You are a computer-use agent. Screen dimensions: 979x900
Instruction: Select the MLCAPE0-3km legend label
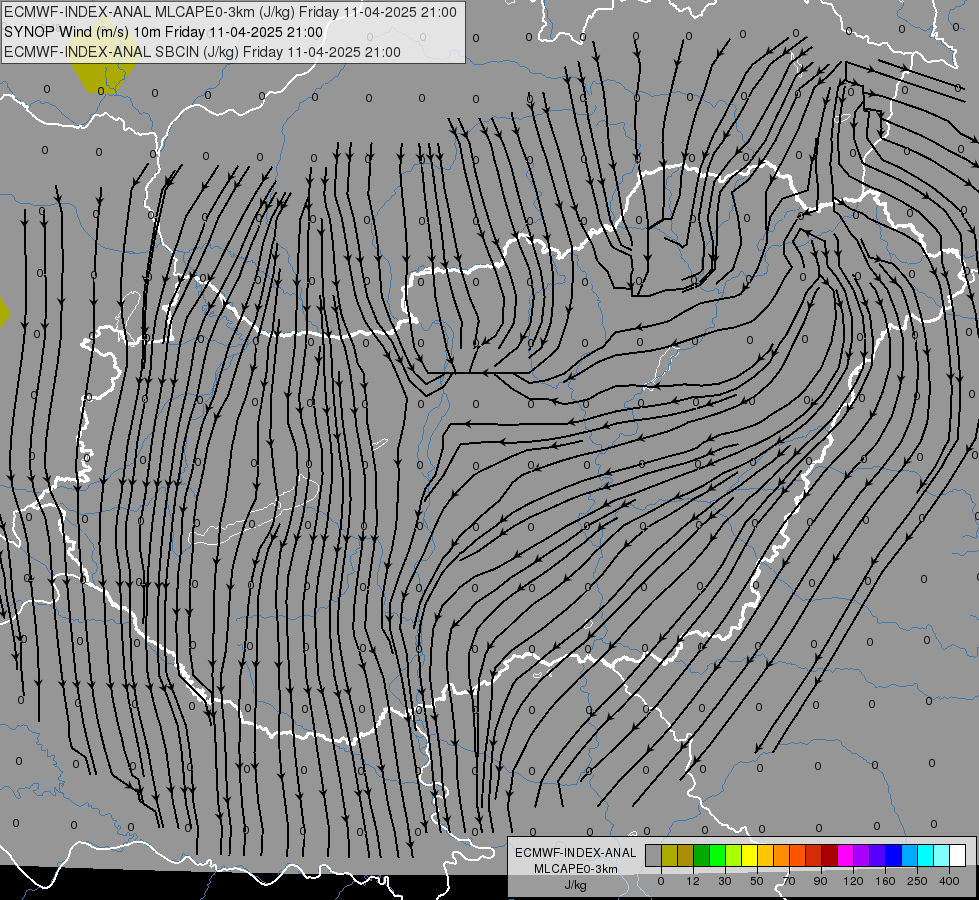click(576, 869)
